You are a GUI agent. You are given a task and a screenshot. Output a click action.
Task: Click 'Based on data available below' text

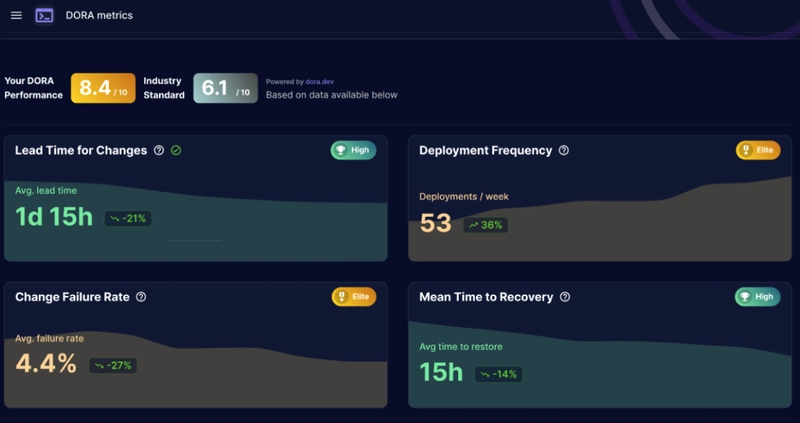tap(332, 95)
